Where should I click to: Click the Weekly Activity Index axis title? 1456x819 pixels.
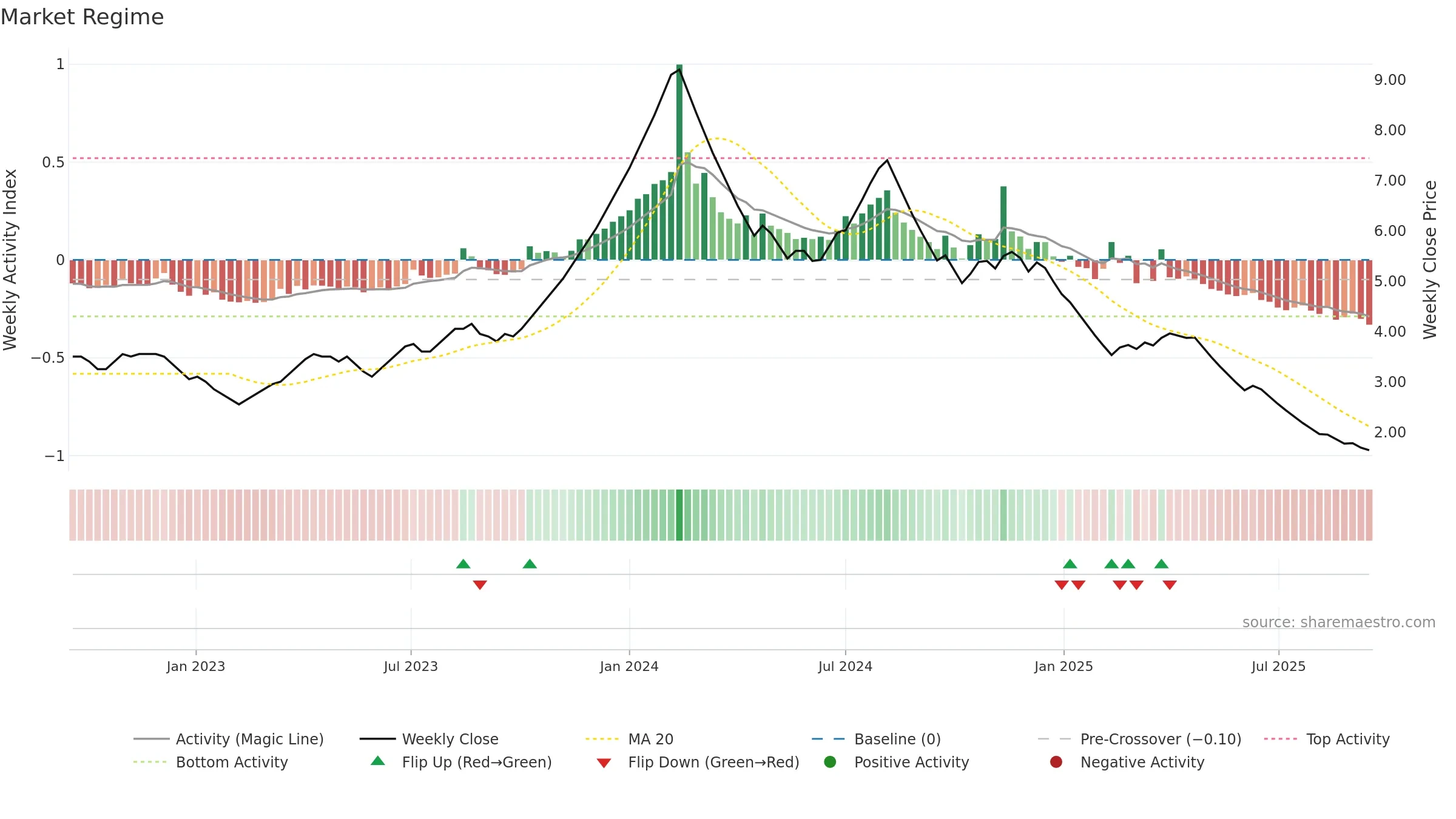pos(10,260)
